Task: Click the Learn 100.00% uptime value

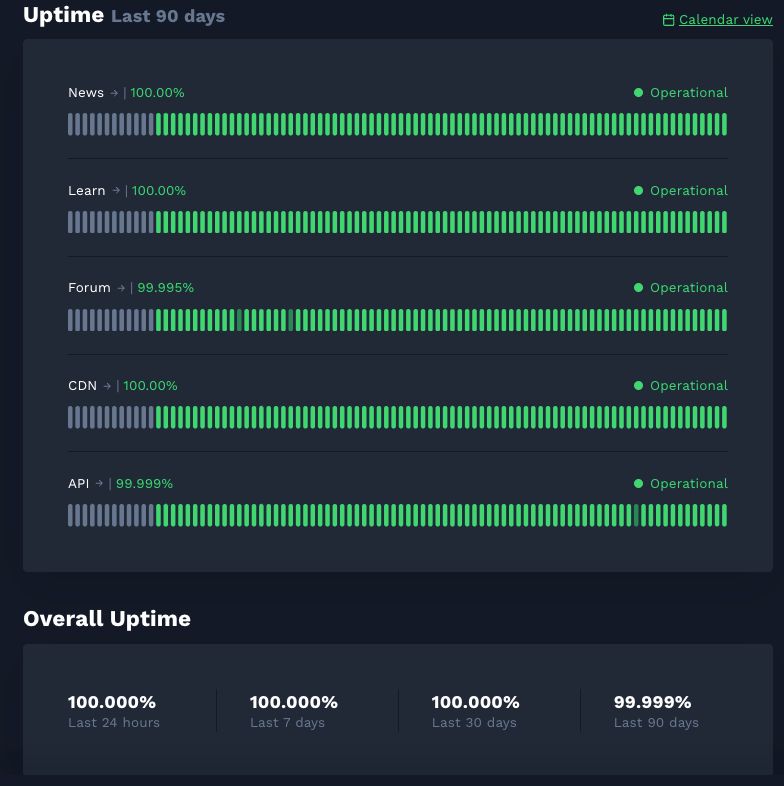Action: tap(159, 190)
